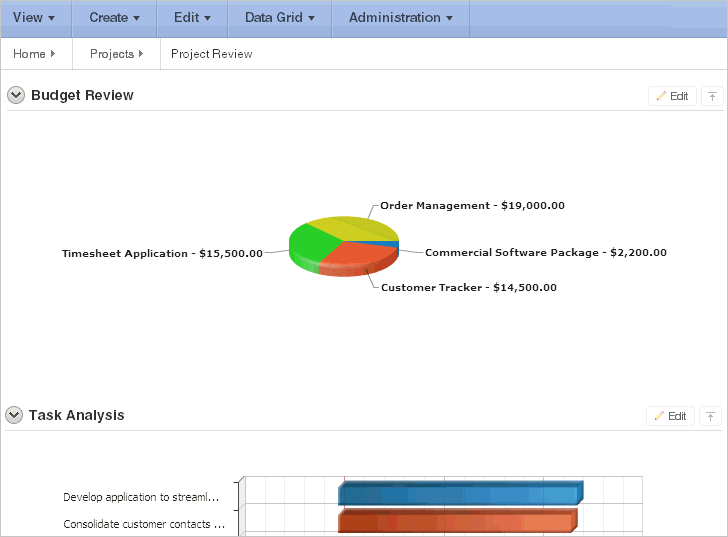The height and width of the screenshot is (537, 728).
Task: Click 'Consolidate customer contacts ...' label
Action: (x=144, y=524)
